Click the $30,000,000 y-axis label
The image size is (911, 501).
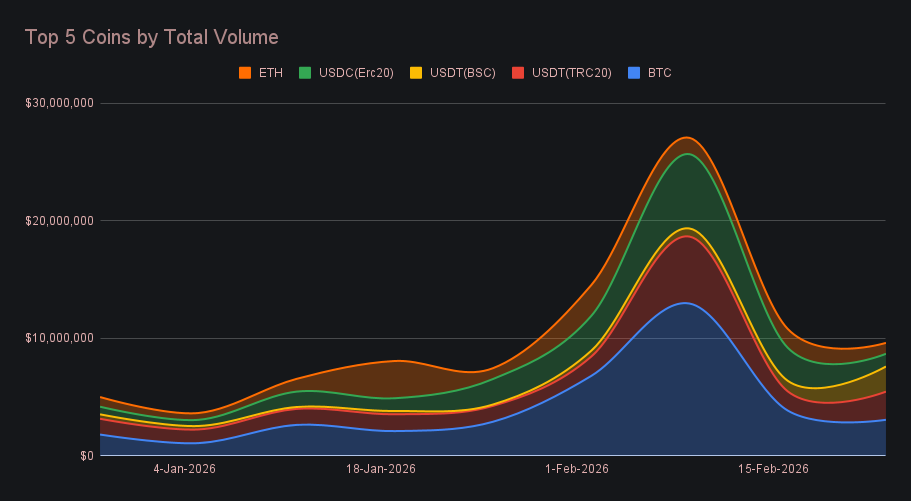pyautogui.click(x=59, y=103)
